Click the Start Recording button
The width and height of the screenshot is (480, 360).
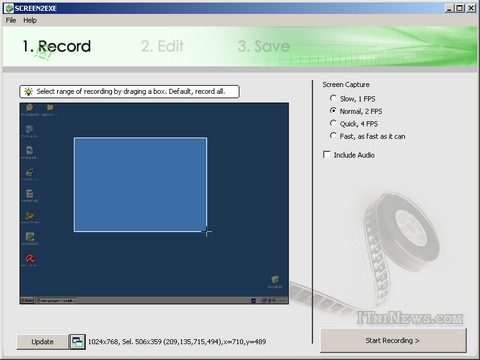[393, 340]
